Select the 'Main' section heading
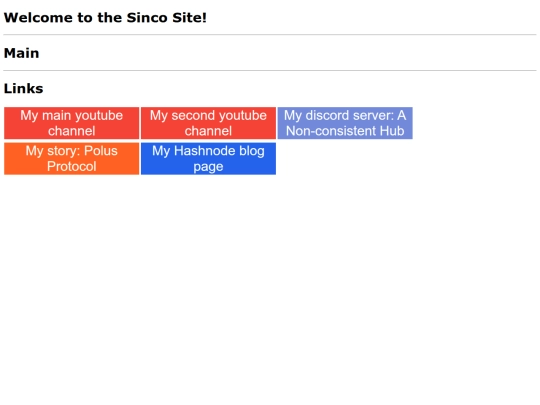This screenshot has height=405, width=540. pos(21,53)
